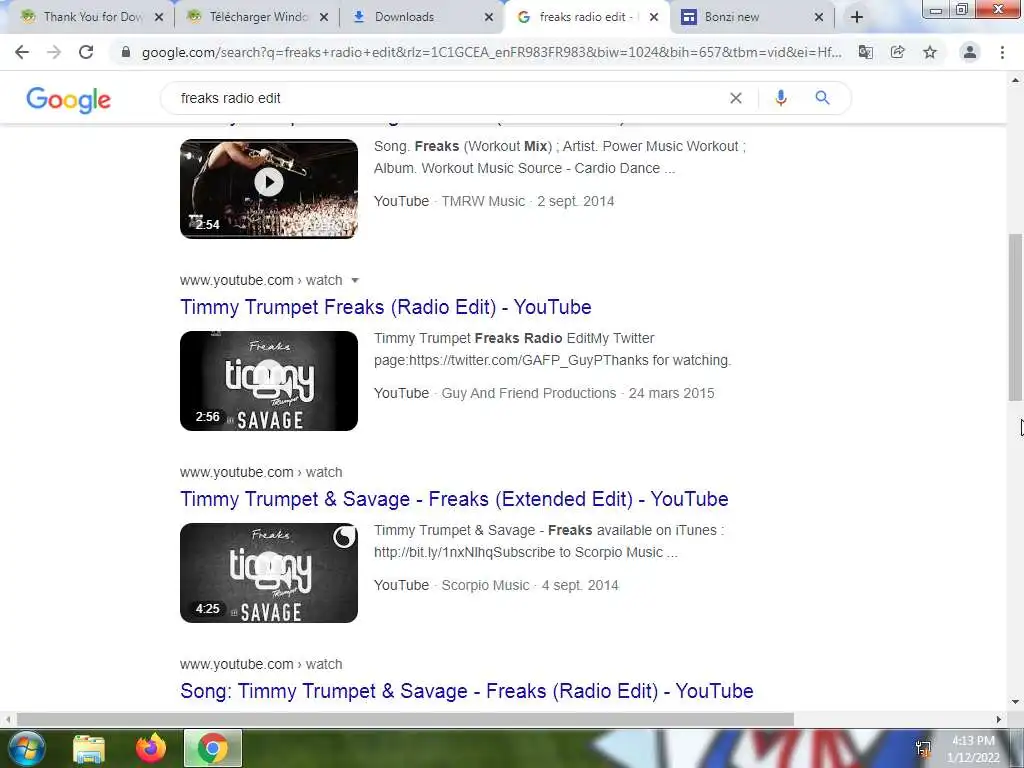This screenshot has width=1024, height=768.
Task: Click www.youtube.com breadcrumb above Radio Edit result
Action: (x=236, y=280)
